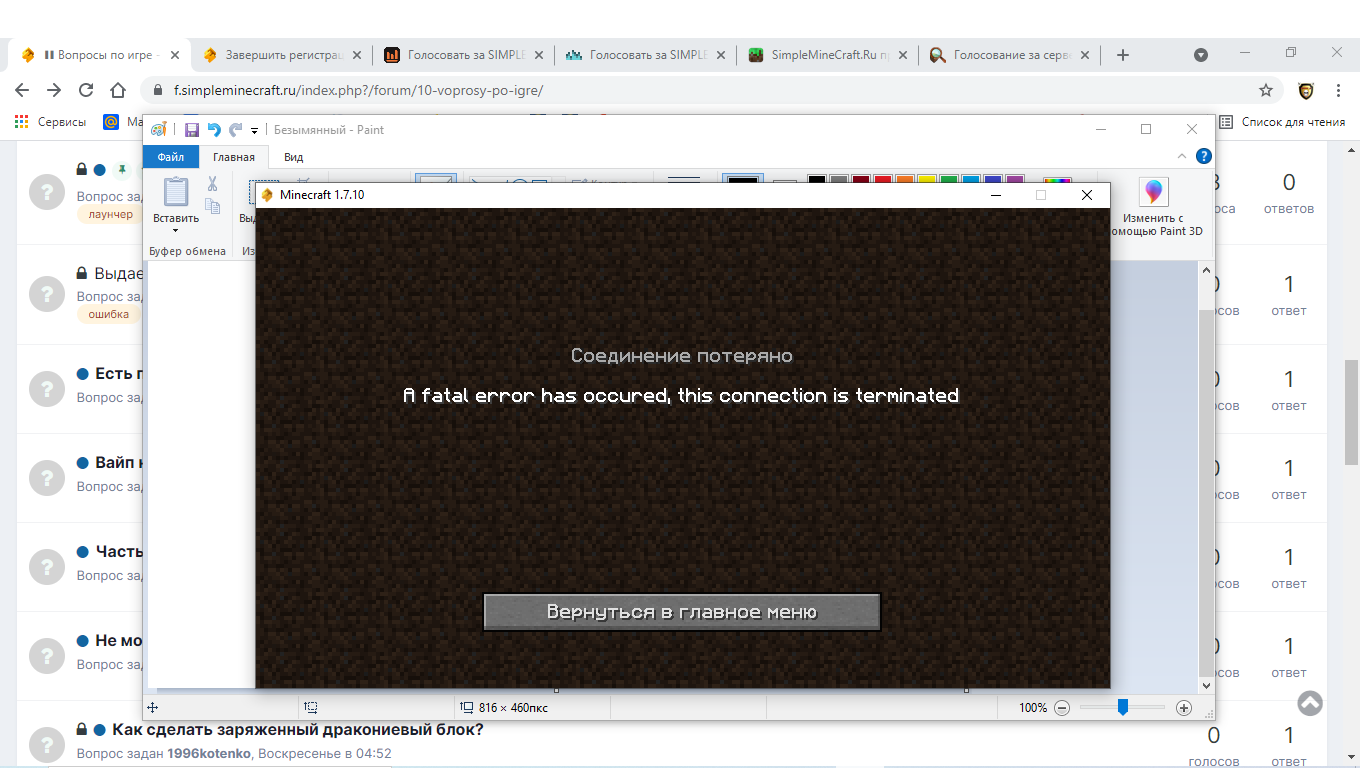This screenshot has height=768, width=1360.
Task: Select the orange color swatch in Paint's palette
Action: point(905,180)
